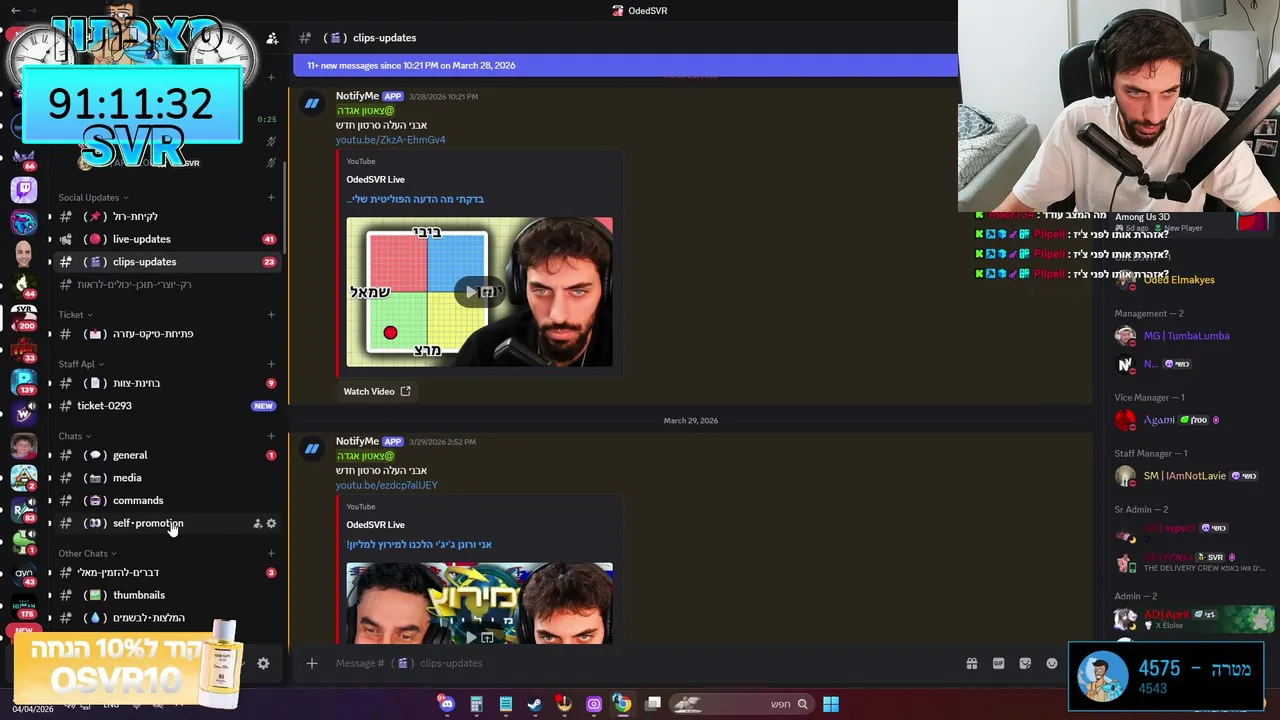Open Discord from the taskbar
This screenshot has width=1280, height=720.
pos(447,704)
